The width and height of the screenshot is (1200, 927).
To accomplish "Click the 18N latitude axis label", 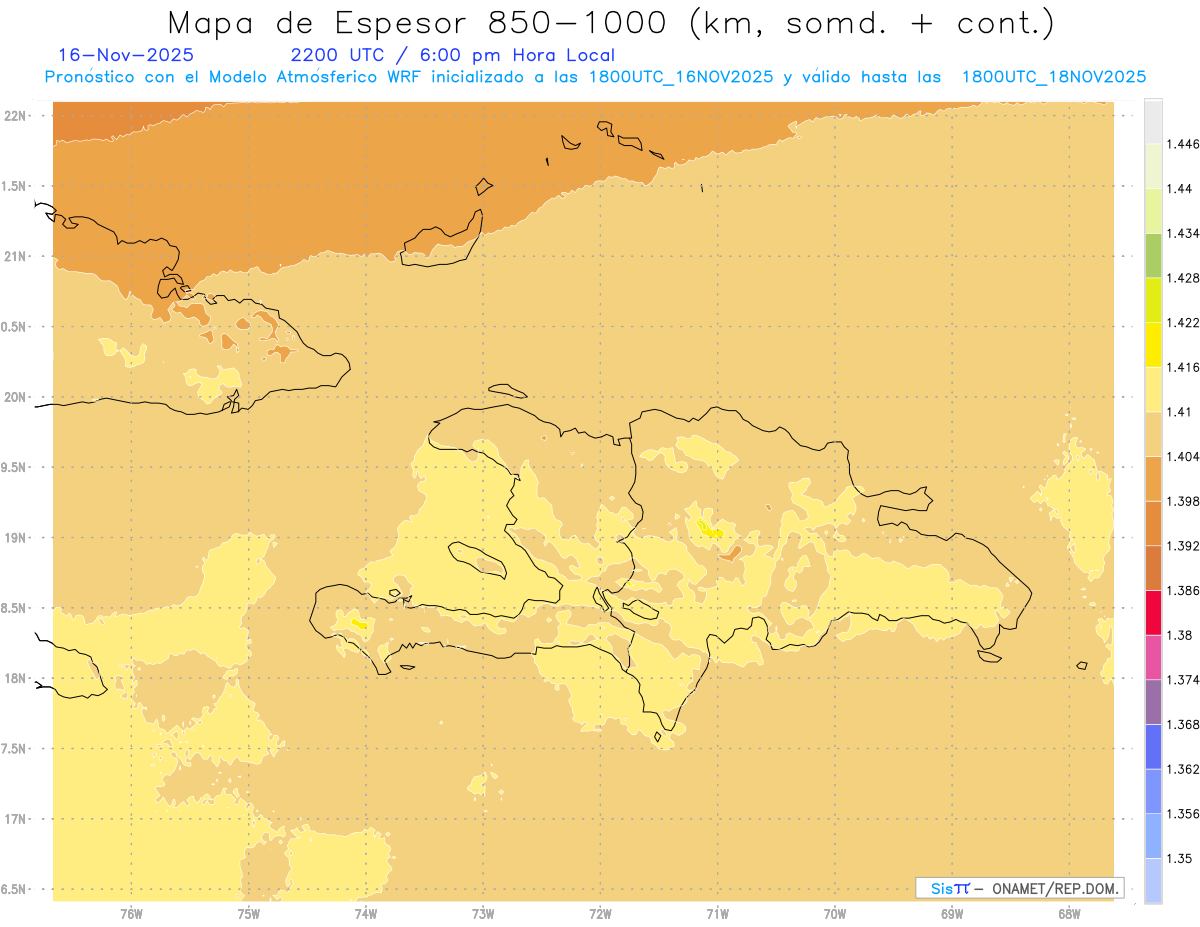I will click(14, 678).
